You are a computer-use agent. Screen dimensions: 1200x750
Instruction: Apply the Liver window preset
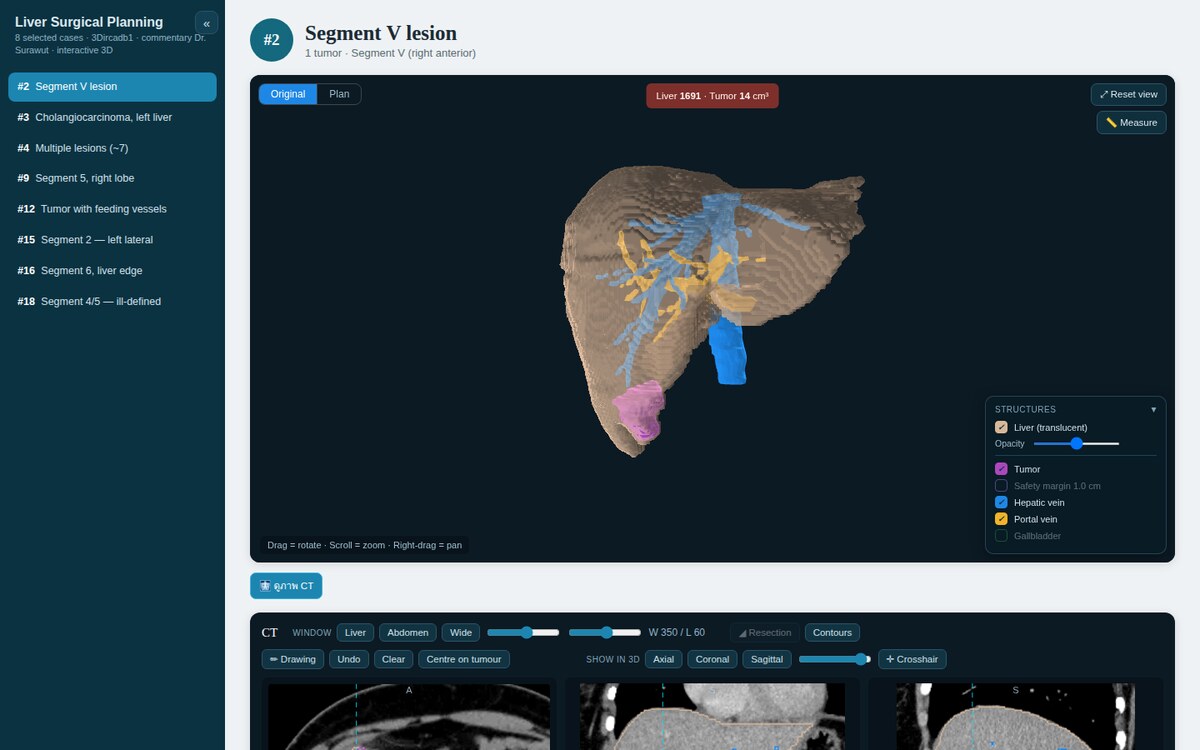pos(355,632)
